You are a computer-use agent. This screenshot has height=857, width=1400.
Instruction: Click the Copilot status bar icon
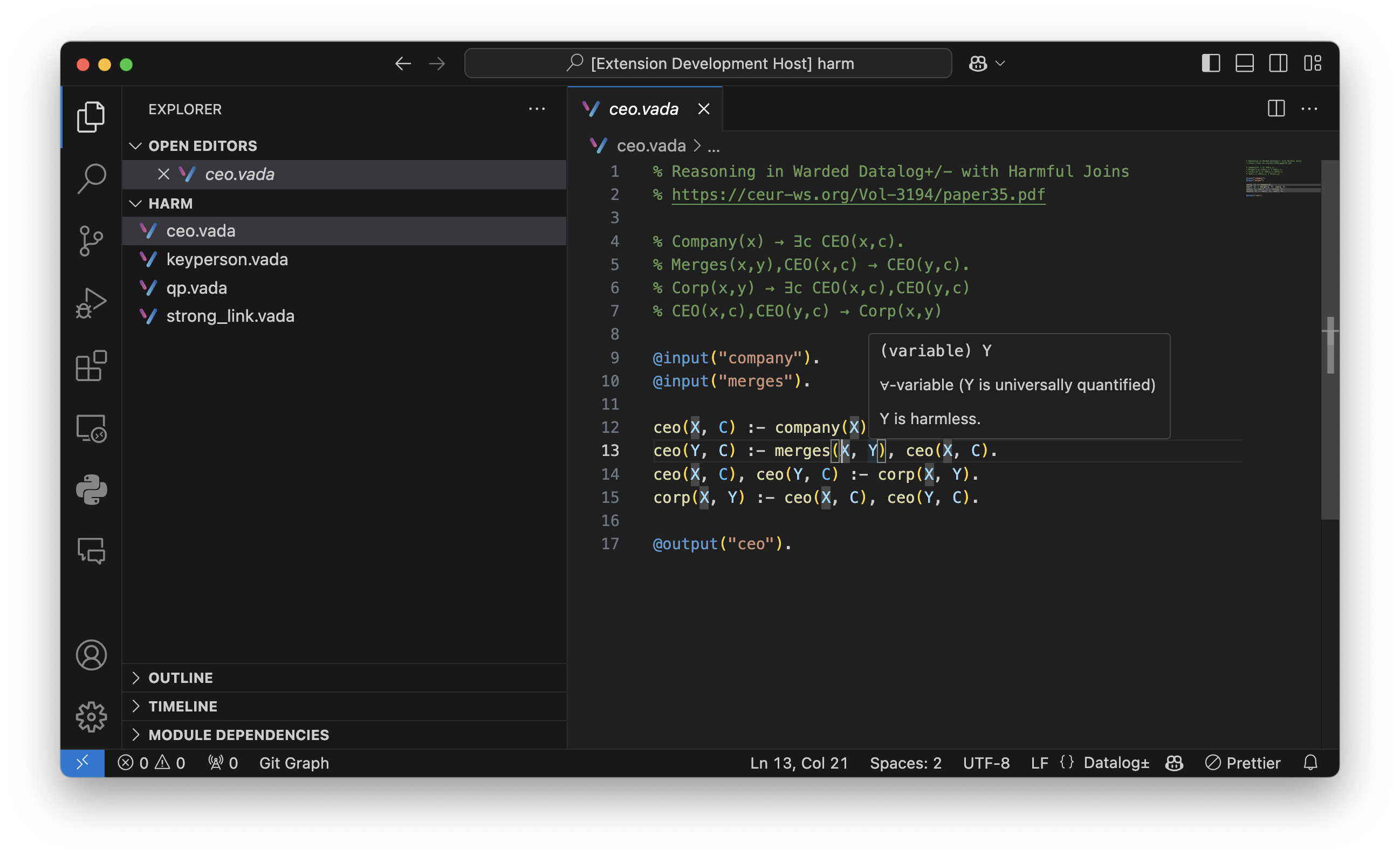1175,763
